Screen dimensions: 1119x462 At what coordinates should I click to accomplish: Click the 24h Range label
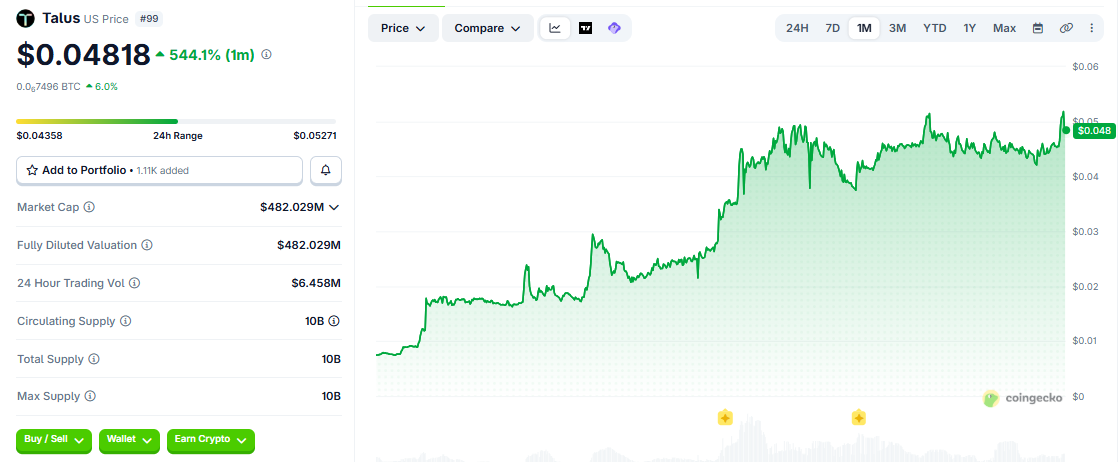click(x=178, y=136)
